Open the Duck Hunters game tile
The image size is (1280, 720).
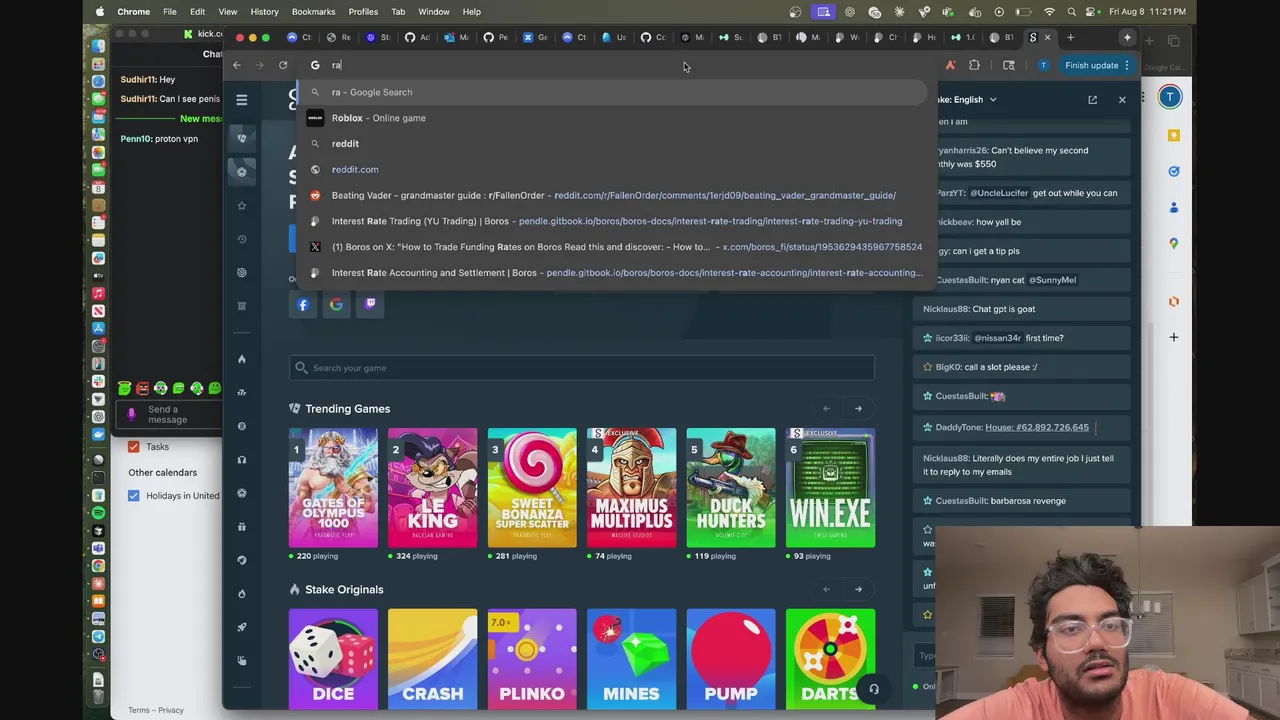731,488
